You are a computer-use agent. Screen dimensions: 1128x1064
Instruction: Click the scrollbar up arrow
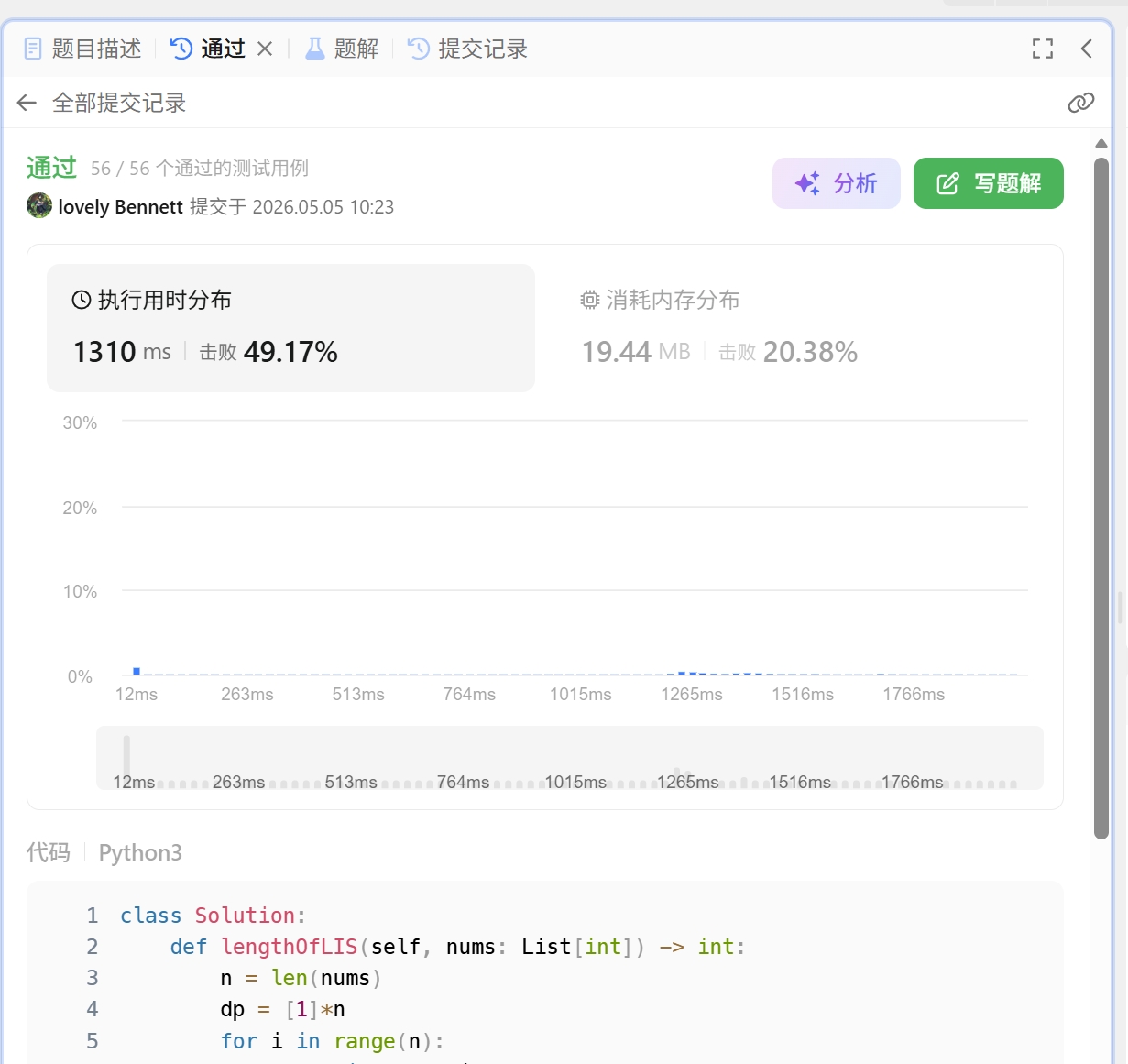point(1101,144)
